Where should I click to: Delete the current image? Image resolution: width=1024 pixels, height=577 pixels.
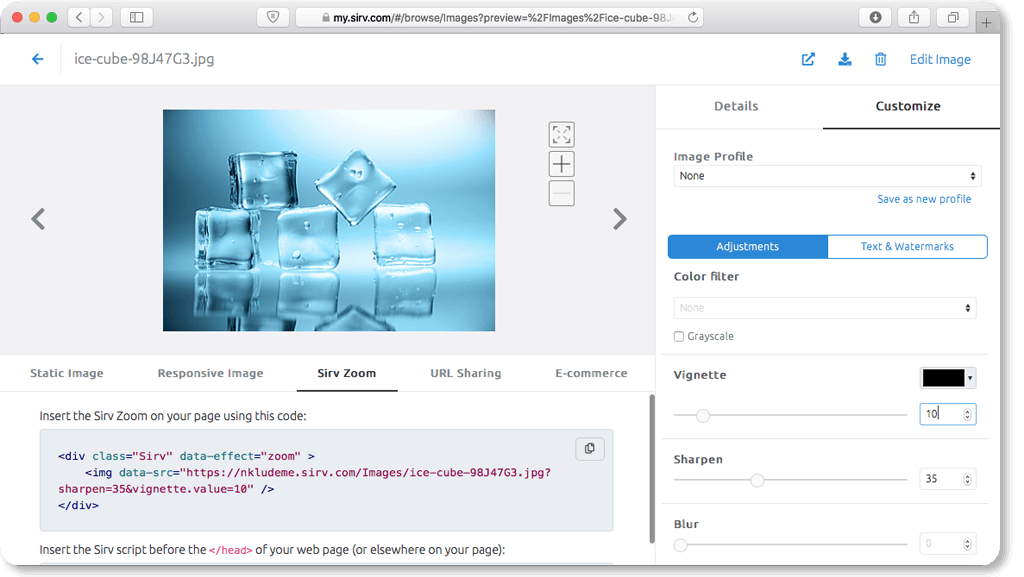tap(881, 59)
